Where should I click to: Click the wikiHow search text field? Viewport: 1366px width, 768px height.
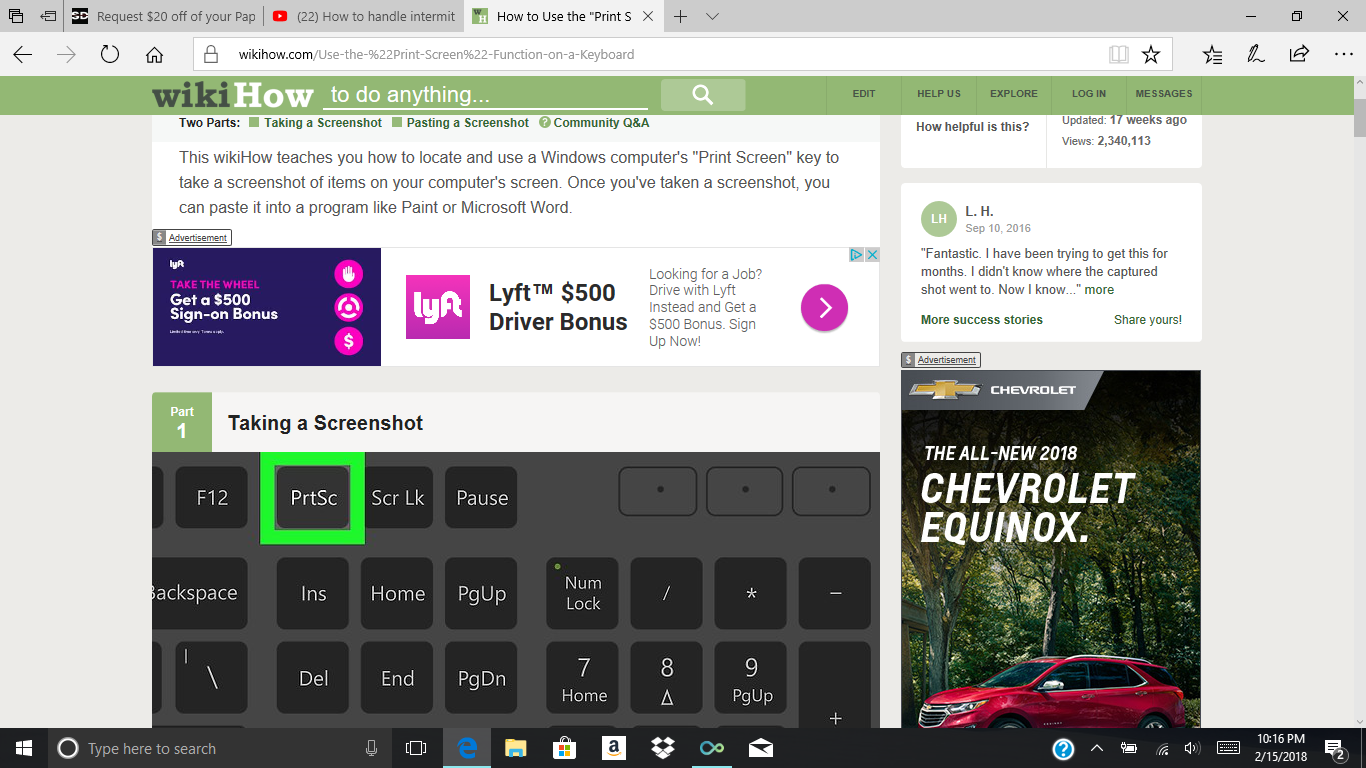[485, 95]
